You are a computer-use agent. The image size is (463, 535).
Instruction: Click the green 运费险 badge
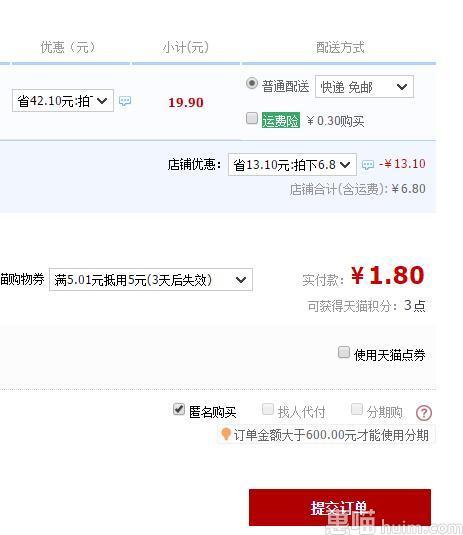coord(281,120)
